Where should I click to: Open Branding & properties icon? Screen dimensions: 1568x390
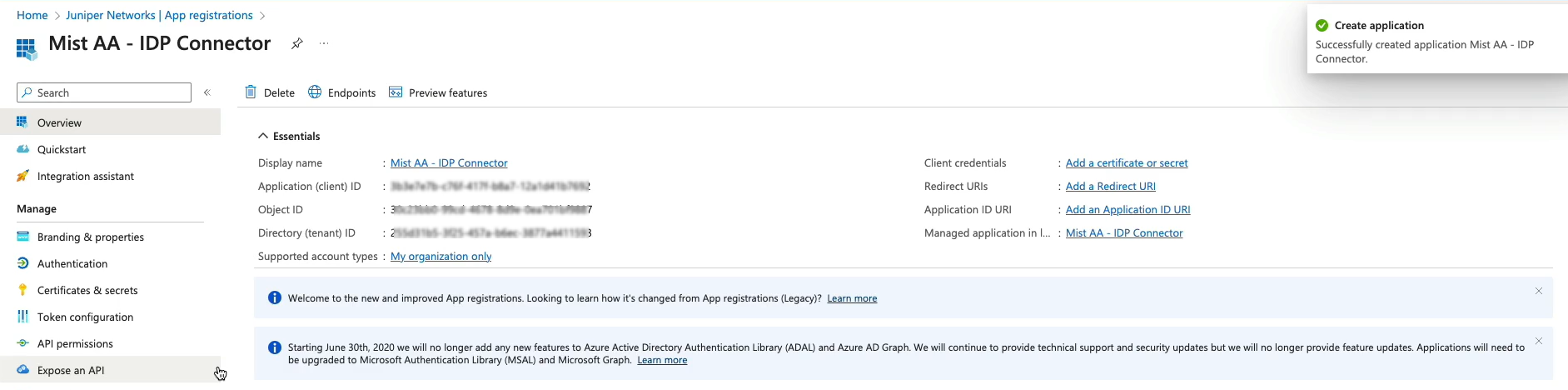point(23,237)
